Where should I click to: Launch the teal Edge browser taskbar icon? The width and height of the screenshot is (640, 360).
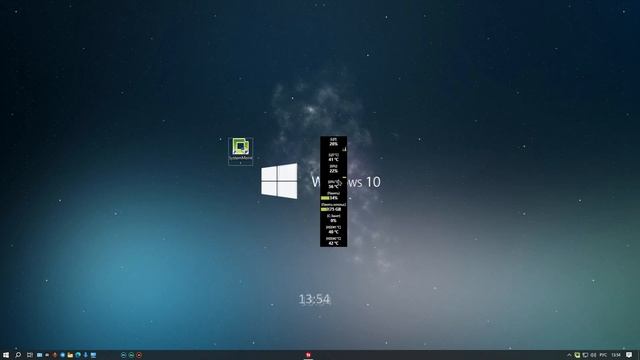78,355
